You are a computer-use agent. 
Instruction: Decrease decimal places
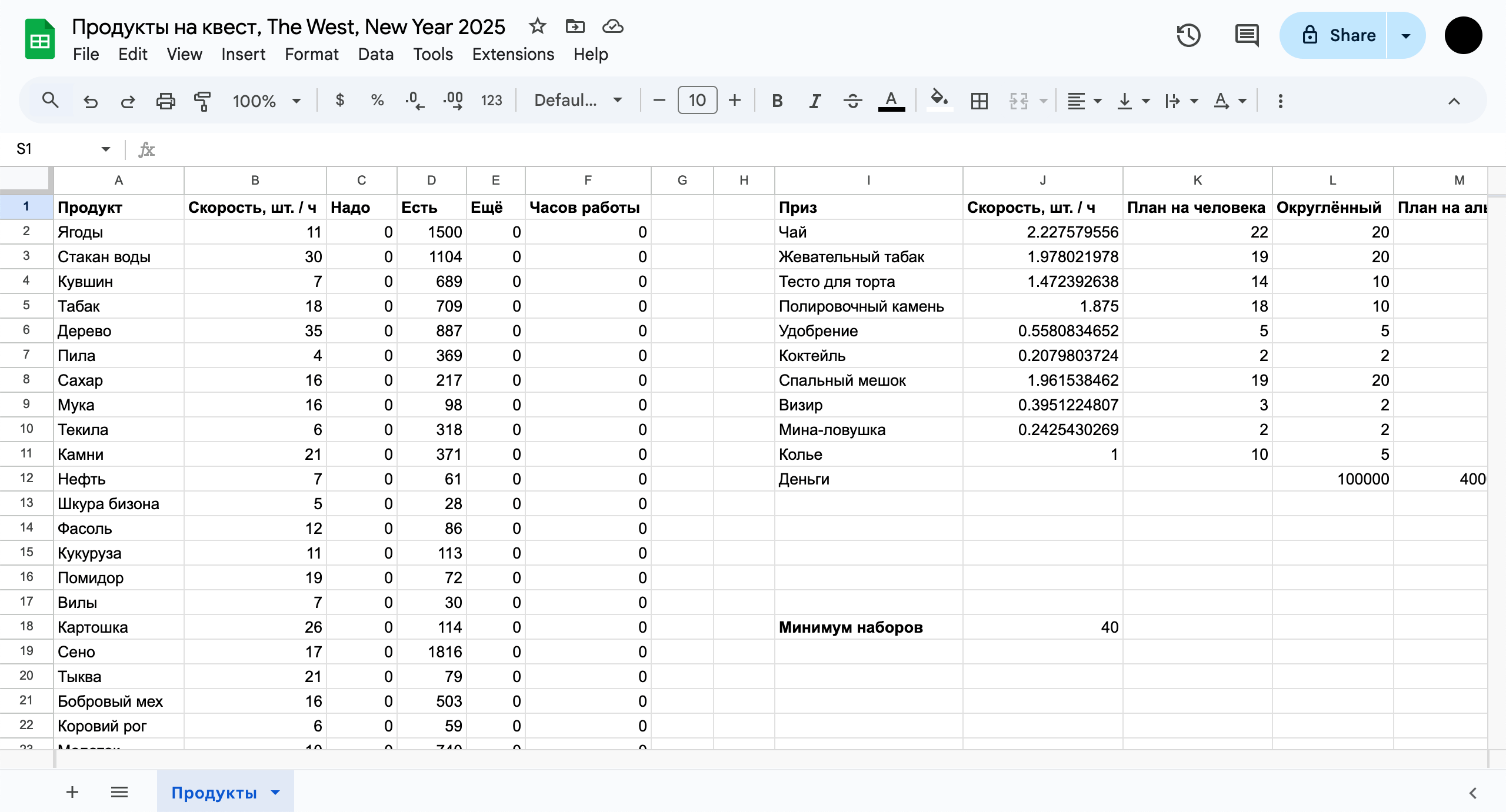coord(415,101)
